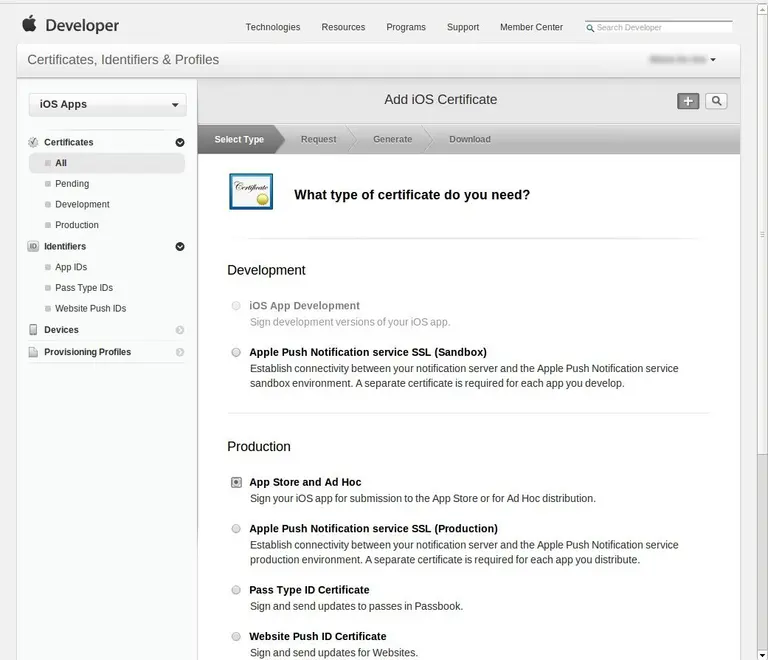The height and width of the screenshot is (660, 768).
Task: Select Apple Push Notification SSL (Sandbox) radio
Action: [236, 353]
